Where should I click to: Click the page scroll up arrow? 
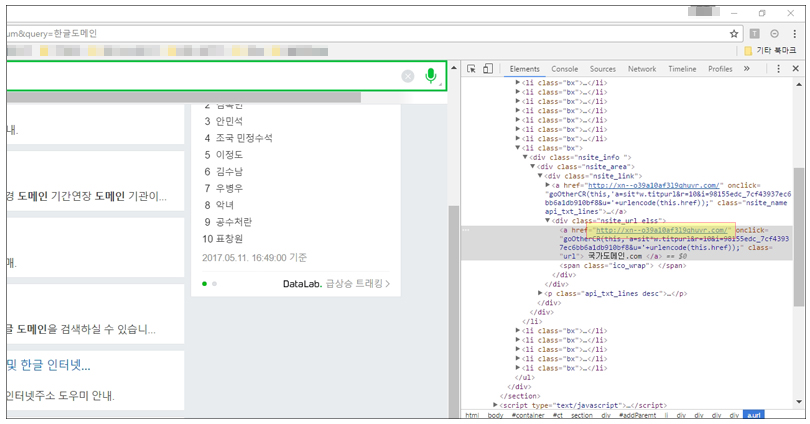click(x=454, y=68)
